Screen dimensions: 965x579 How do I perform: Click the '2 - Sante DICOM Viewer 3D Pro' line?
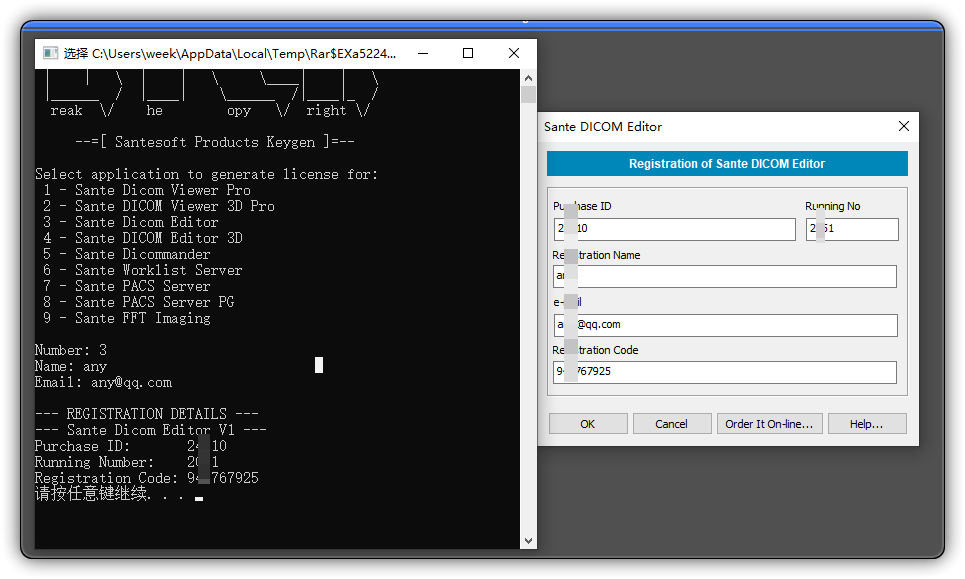tap(159, 206)
